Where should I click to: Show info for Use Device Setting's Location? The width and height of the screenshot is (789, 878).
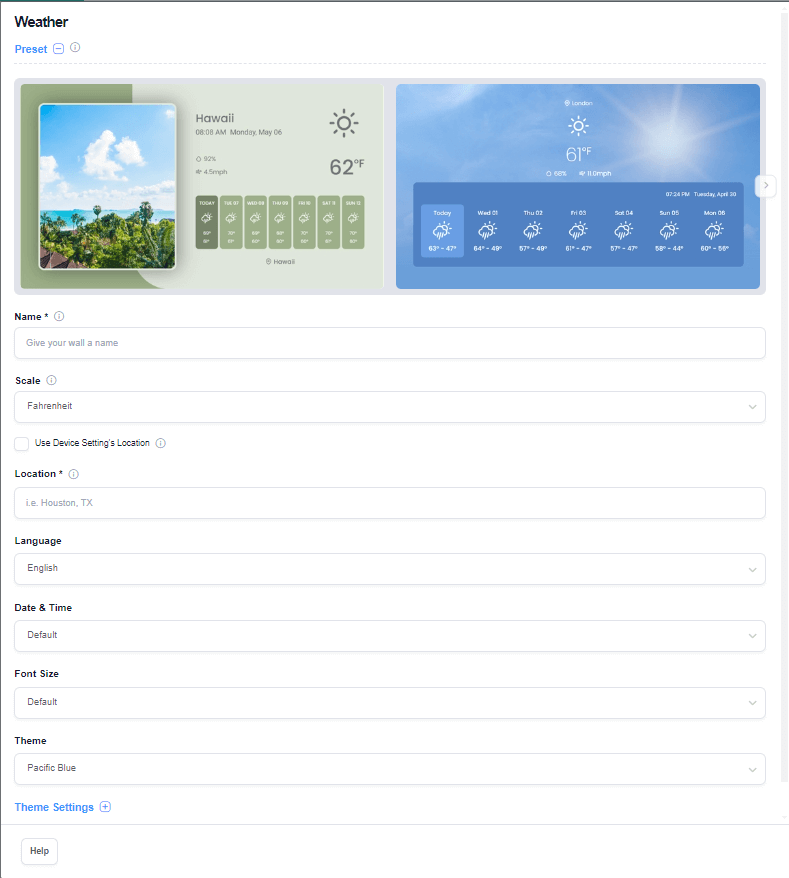pos(161,443)
